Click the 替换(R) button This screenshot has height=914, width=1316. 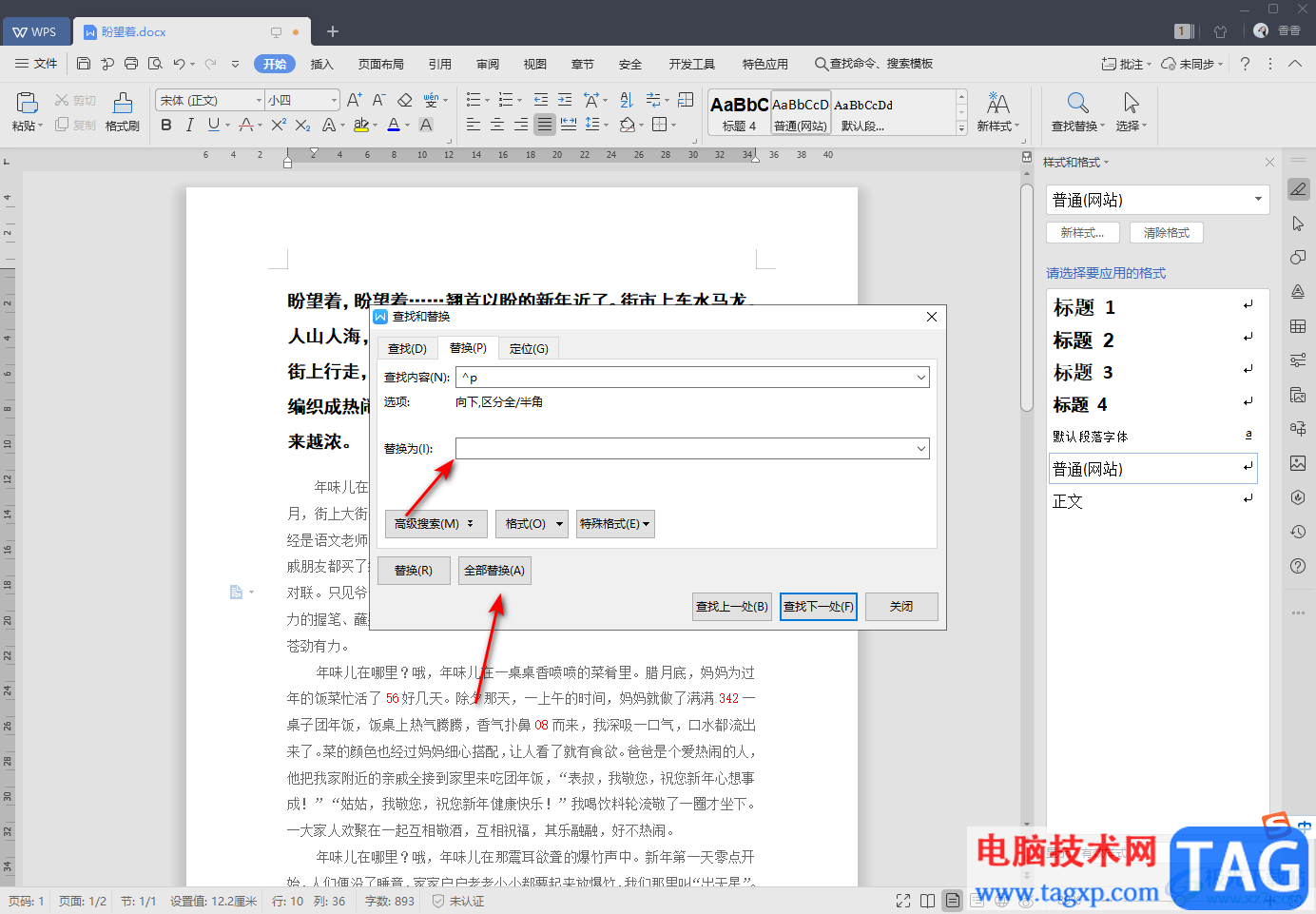pyautogui.click(x=414, y=571)
